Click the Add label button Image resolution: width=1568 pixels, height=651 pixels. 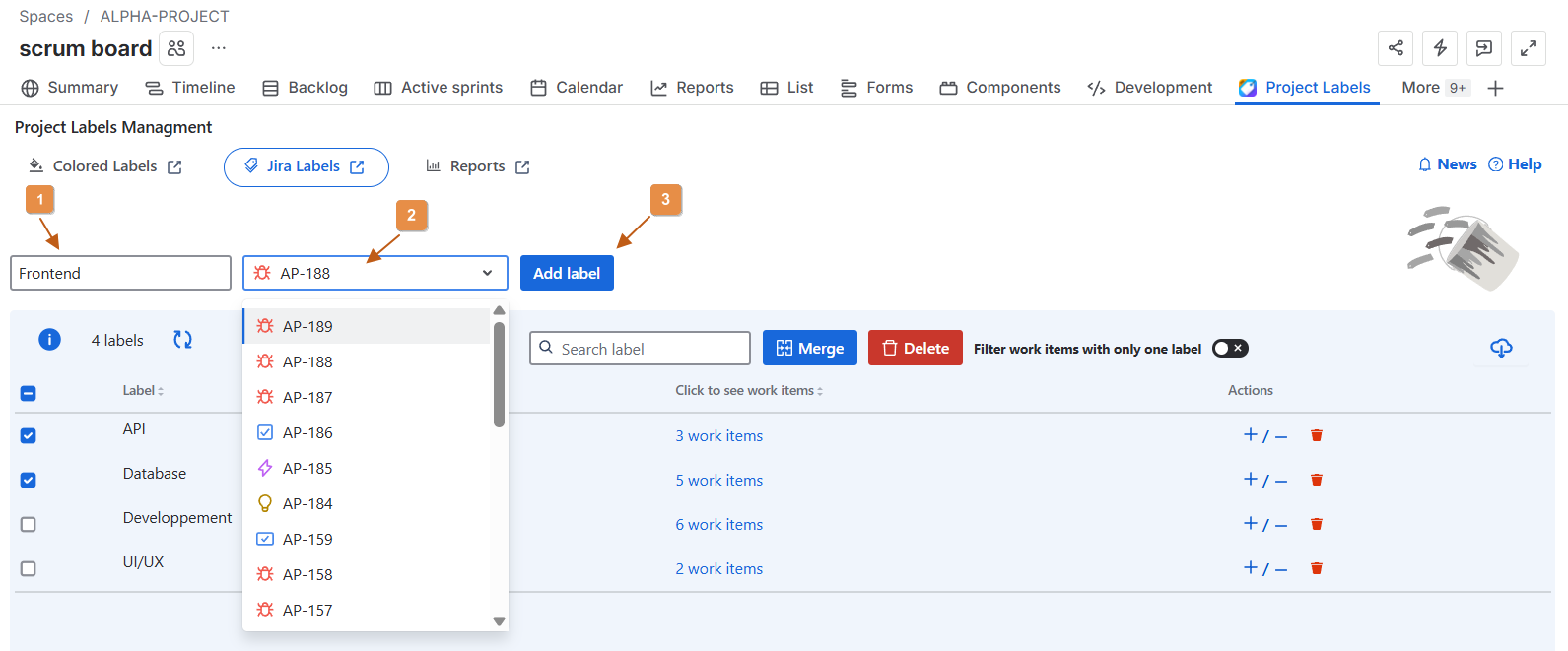click(x=567, y=273)
